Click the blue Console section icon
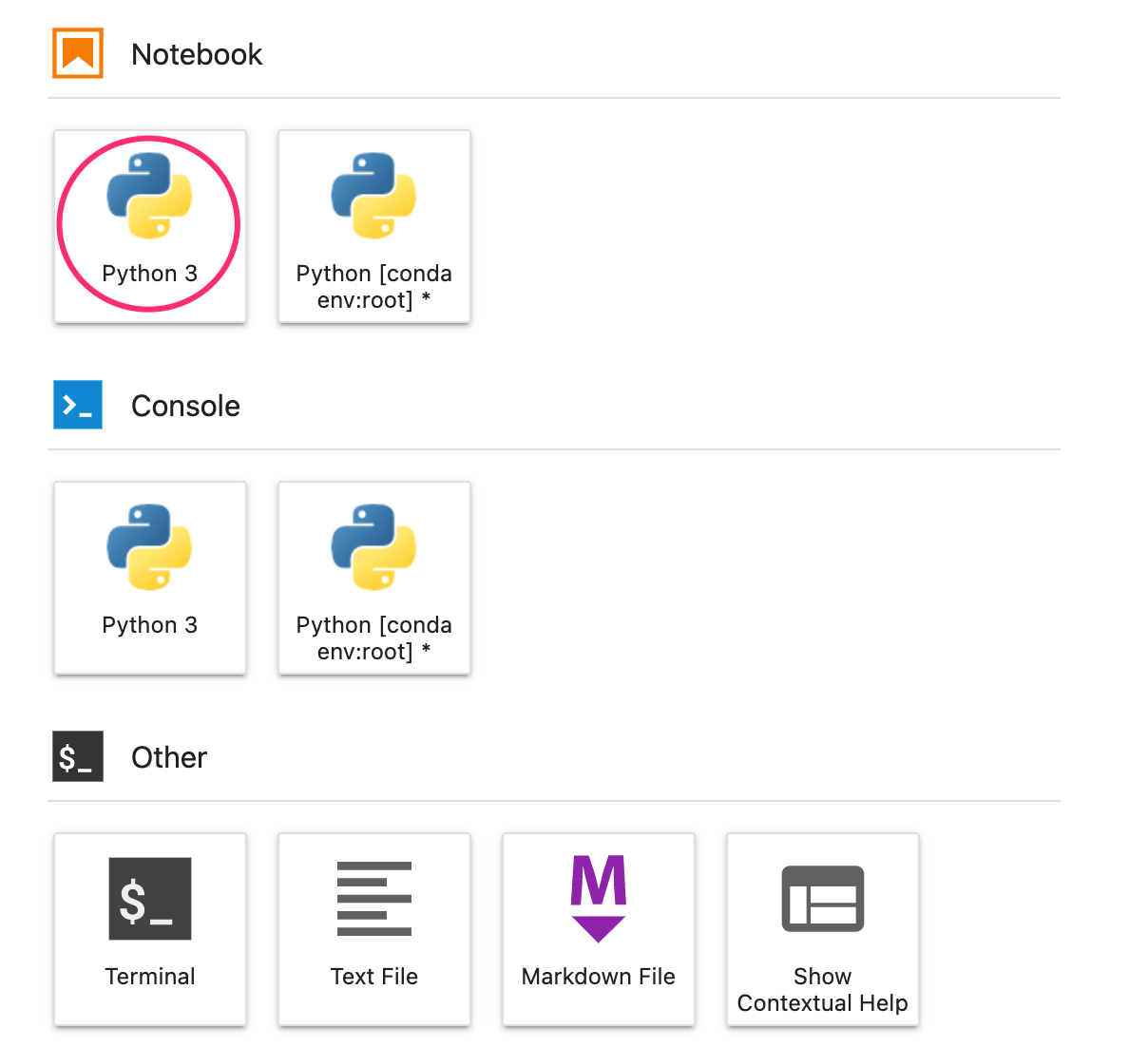Viewport: 1148px width, 1047px height. 77,405
